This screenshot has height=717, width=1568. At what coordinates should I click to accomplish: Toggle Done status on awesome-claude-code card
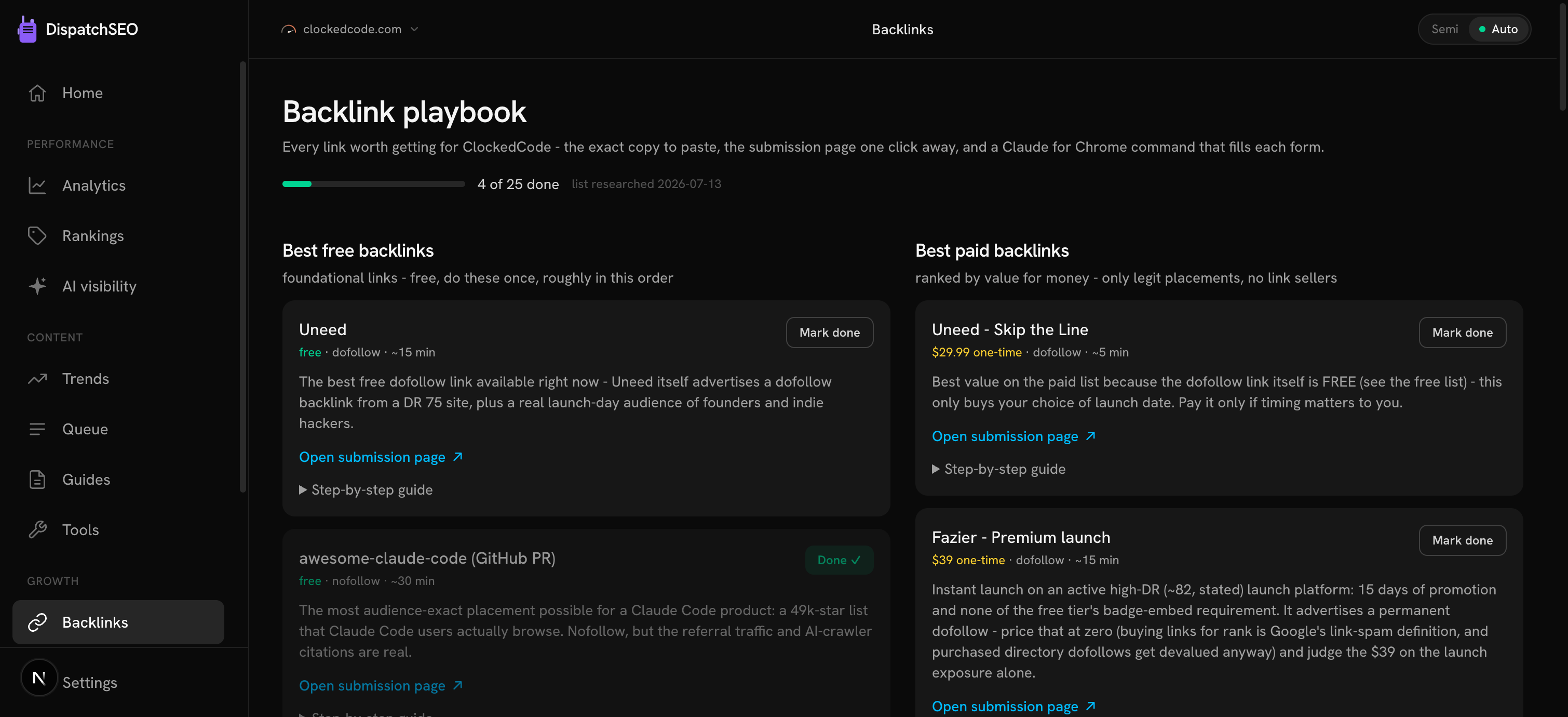click(x=839, y=560)
